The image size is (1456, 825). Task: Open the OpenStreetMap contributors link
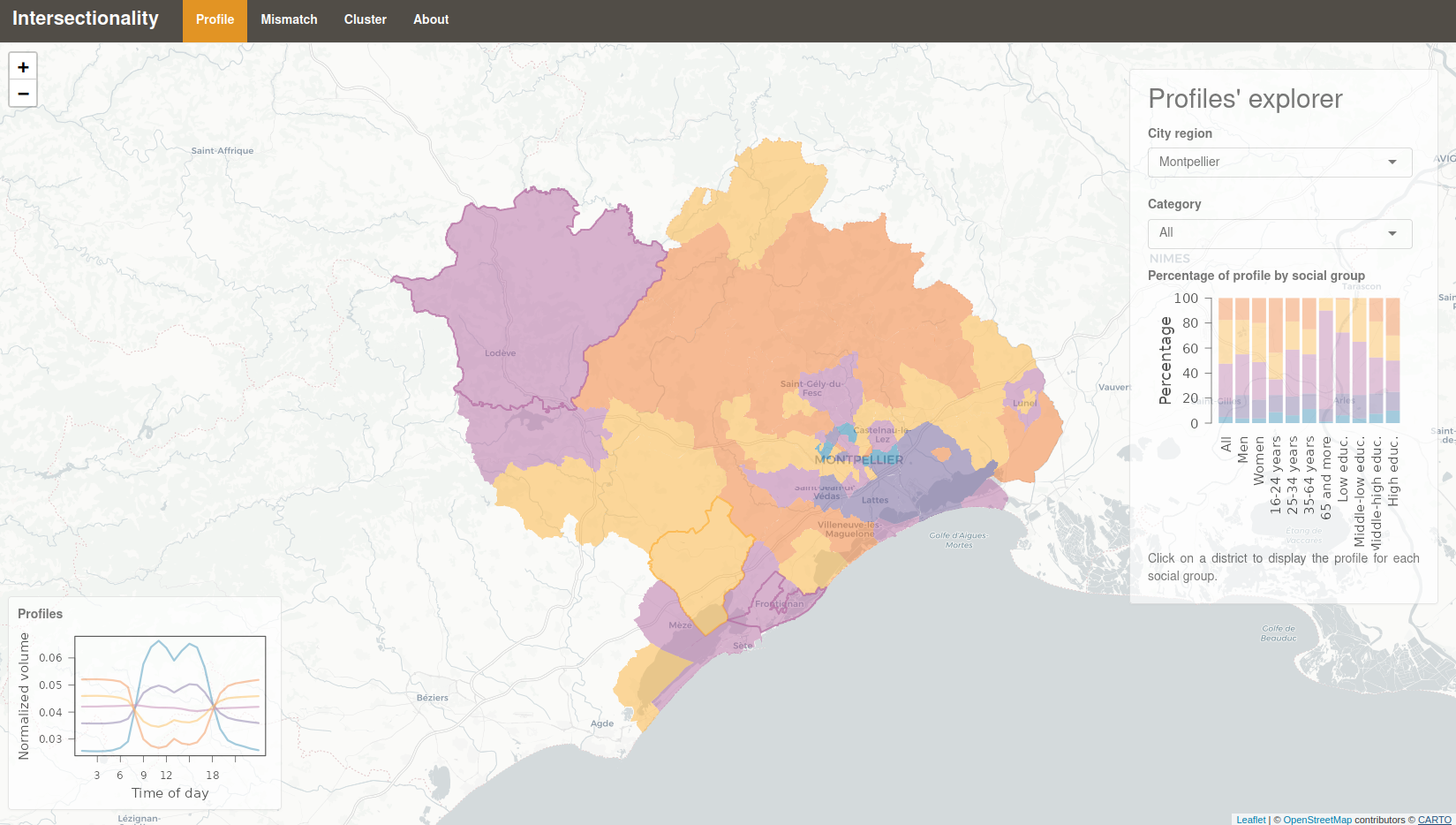[1317, 820]
